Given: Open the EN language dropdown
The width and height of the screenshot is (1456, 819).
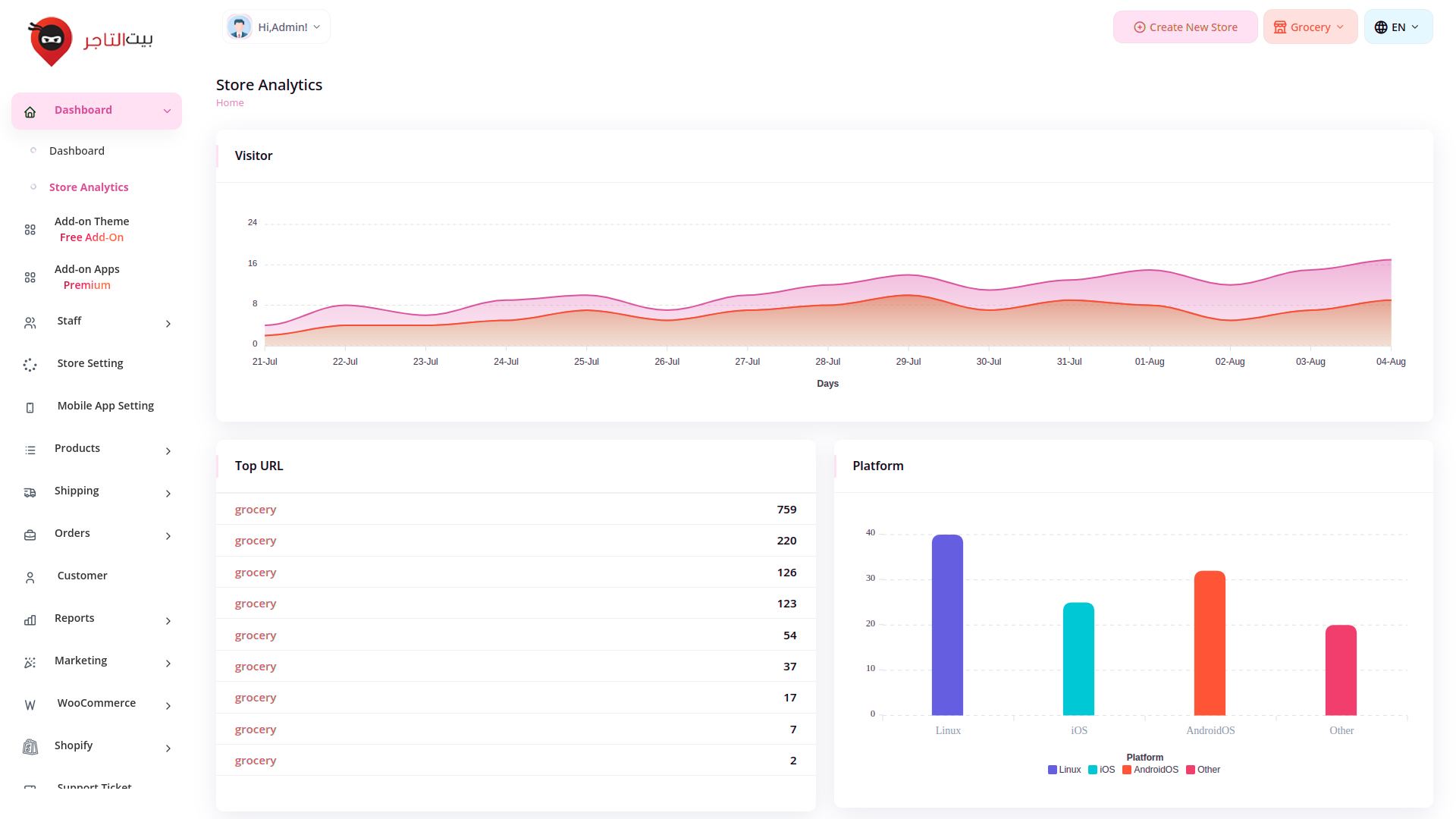Looking at the screenshot, I should click(1398, 27).
